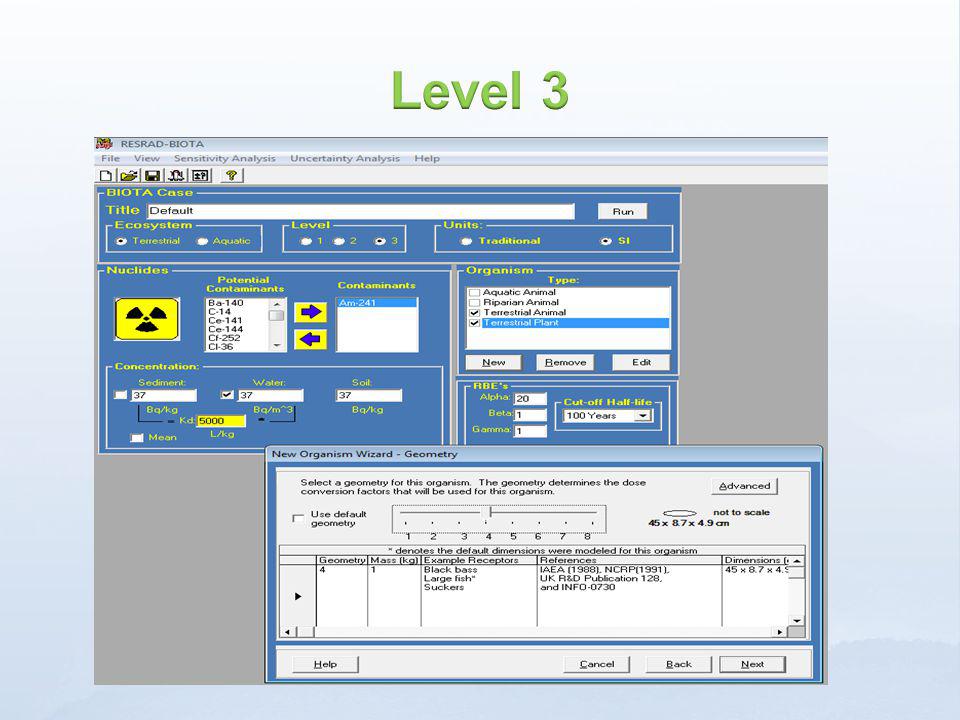
Task: Click the geometry slider thumb
Action: point(489,512)
